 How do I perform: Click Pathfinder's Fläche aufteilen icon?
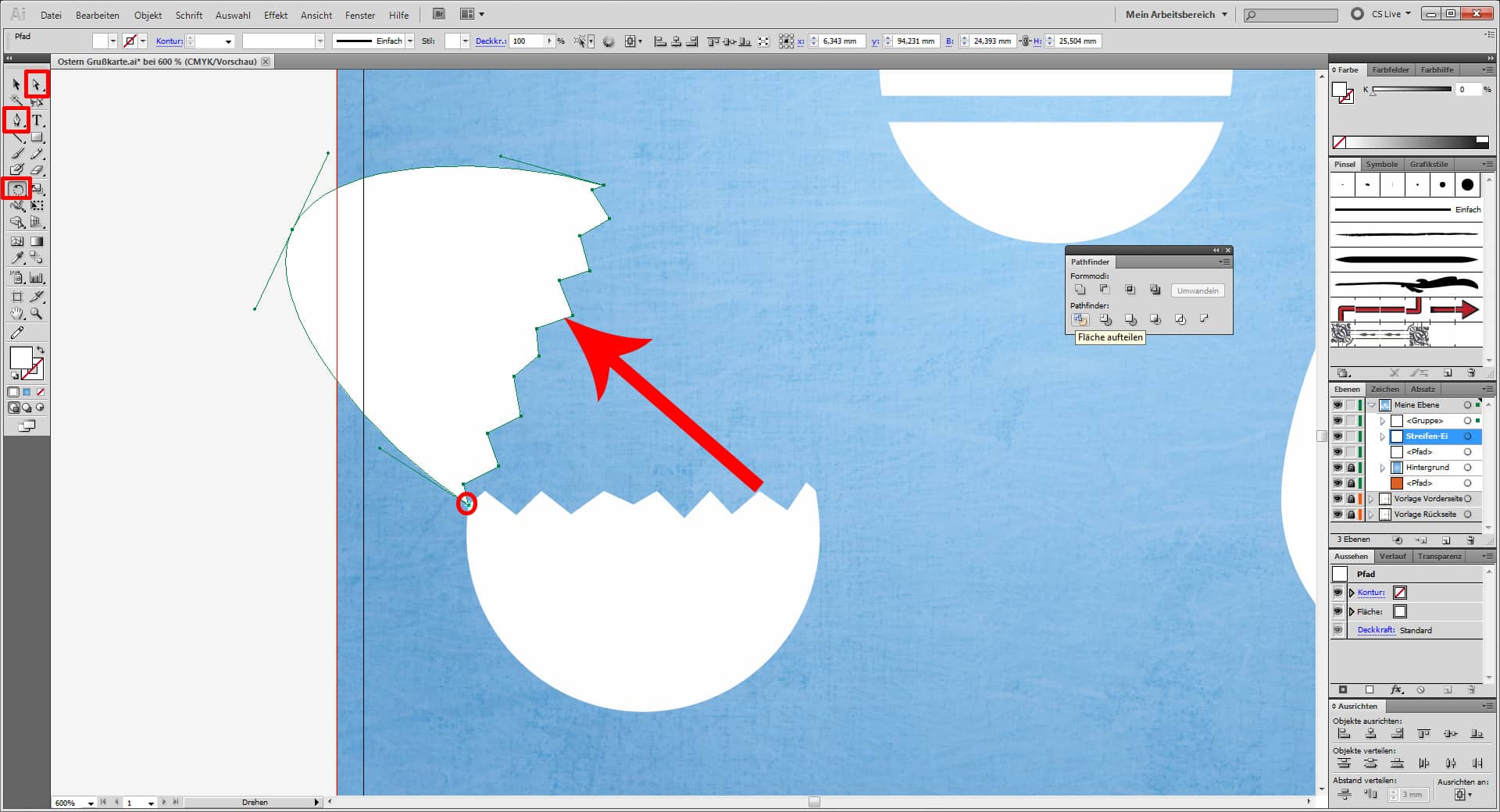coord(1080,319)
